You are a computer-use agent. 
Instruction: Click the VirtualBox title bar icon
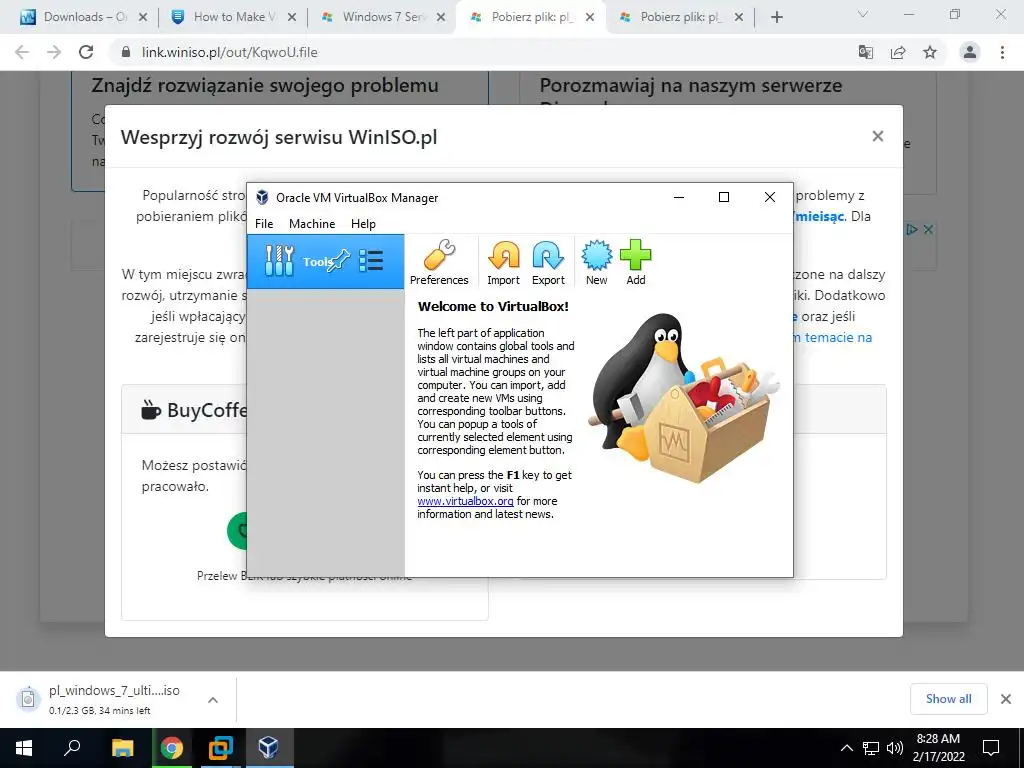coord(262,197)
